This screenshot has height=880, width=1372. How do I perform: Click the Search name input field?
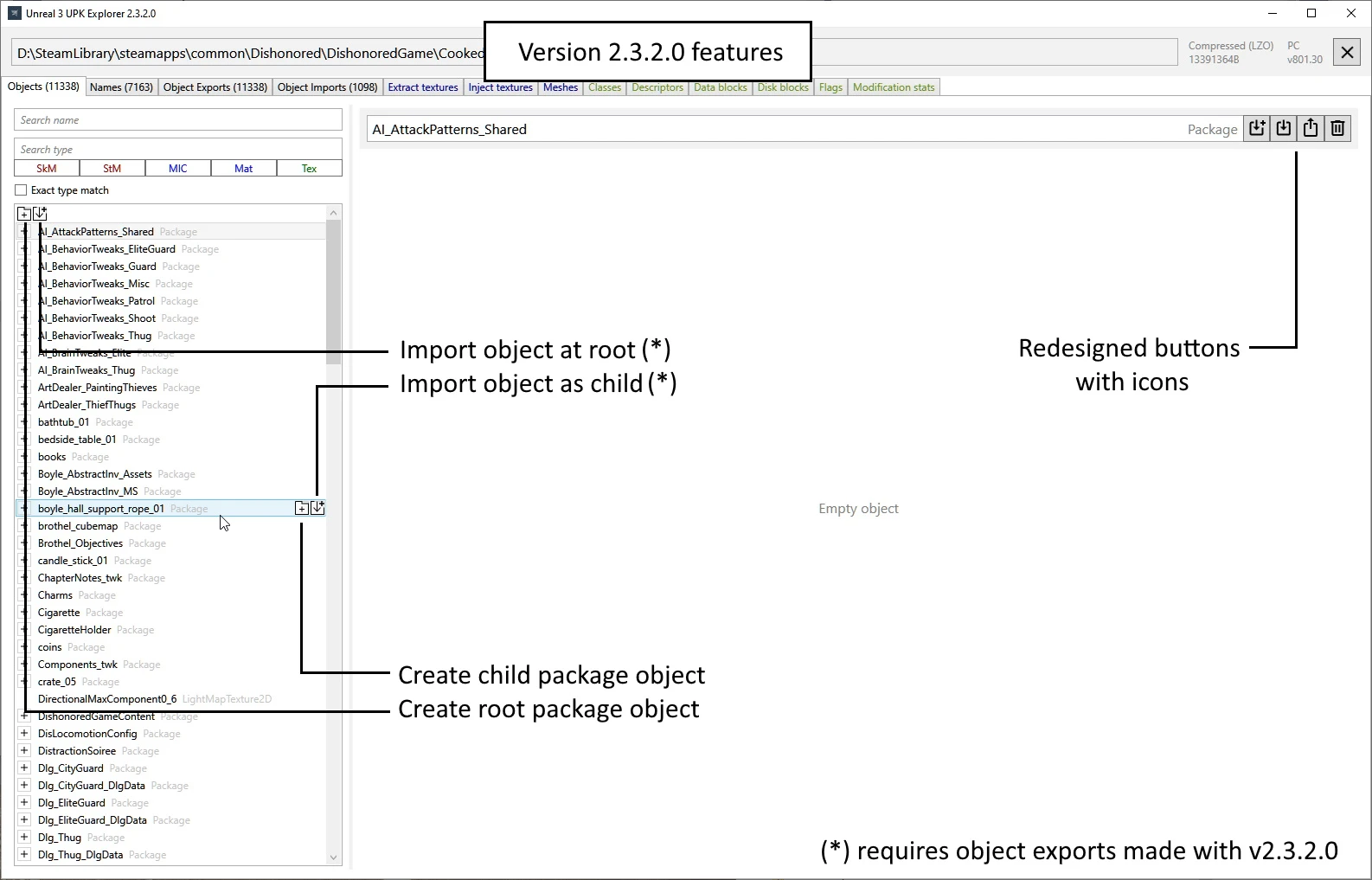pos(177,120)
